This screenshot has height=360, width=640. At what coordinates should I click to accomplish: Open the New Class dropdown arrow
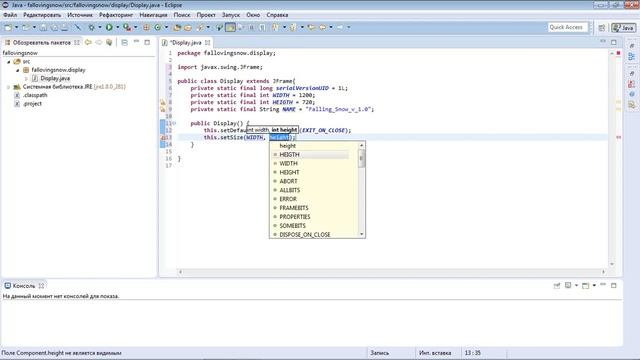(167, 27)
